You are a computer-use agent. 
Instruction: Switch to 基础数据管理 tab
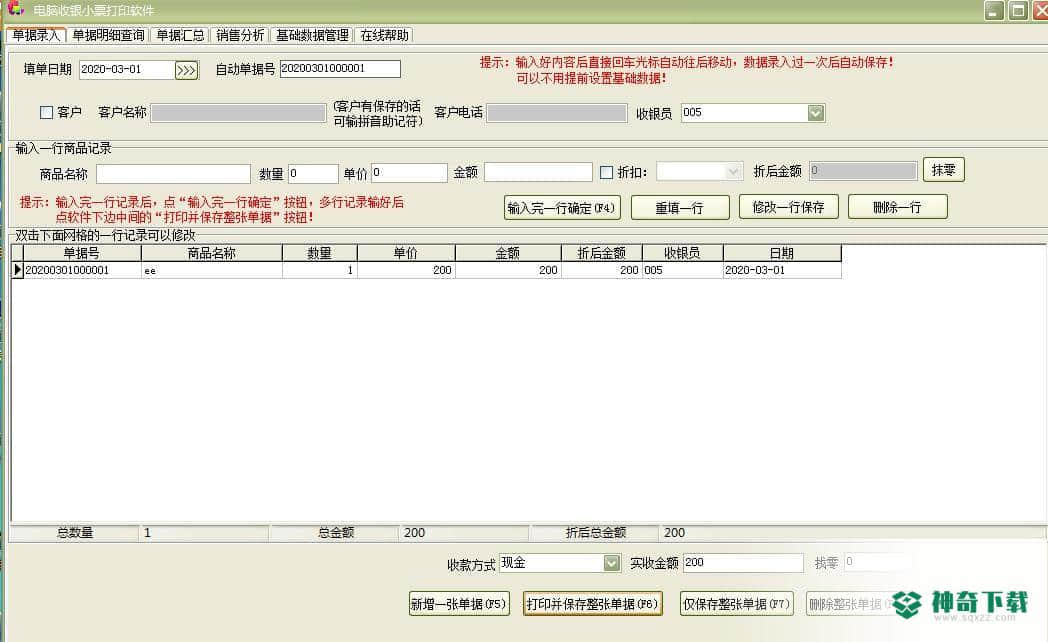click(x=312, y=35)
